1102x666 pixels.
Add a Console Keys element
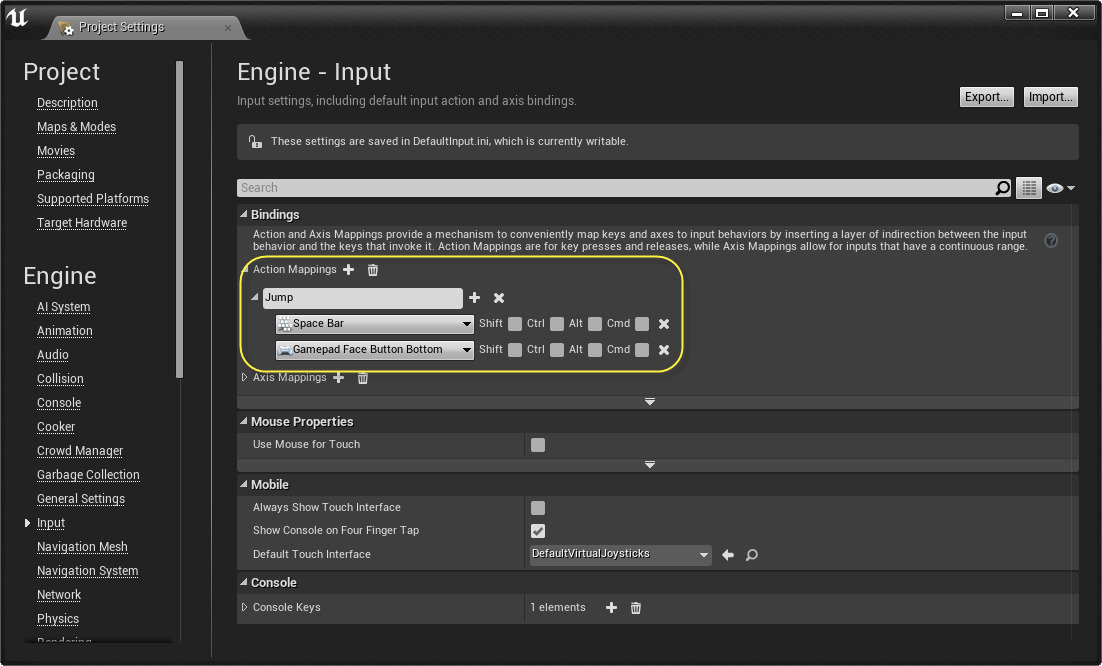[x=611, y=608]
